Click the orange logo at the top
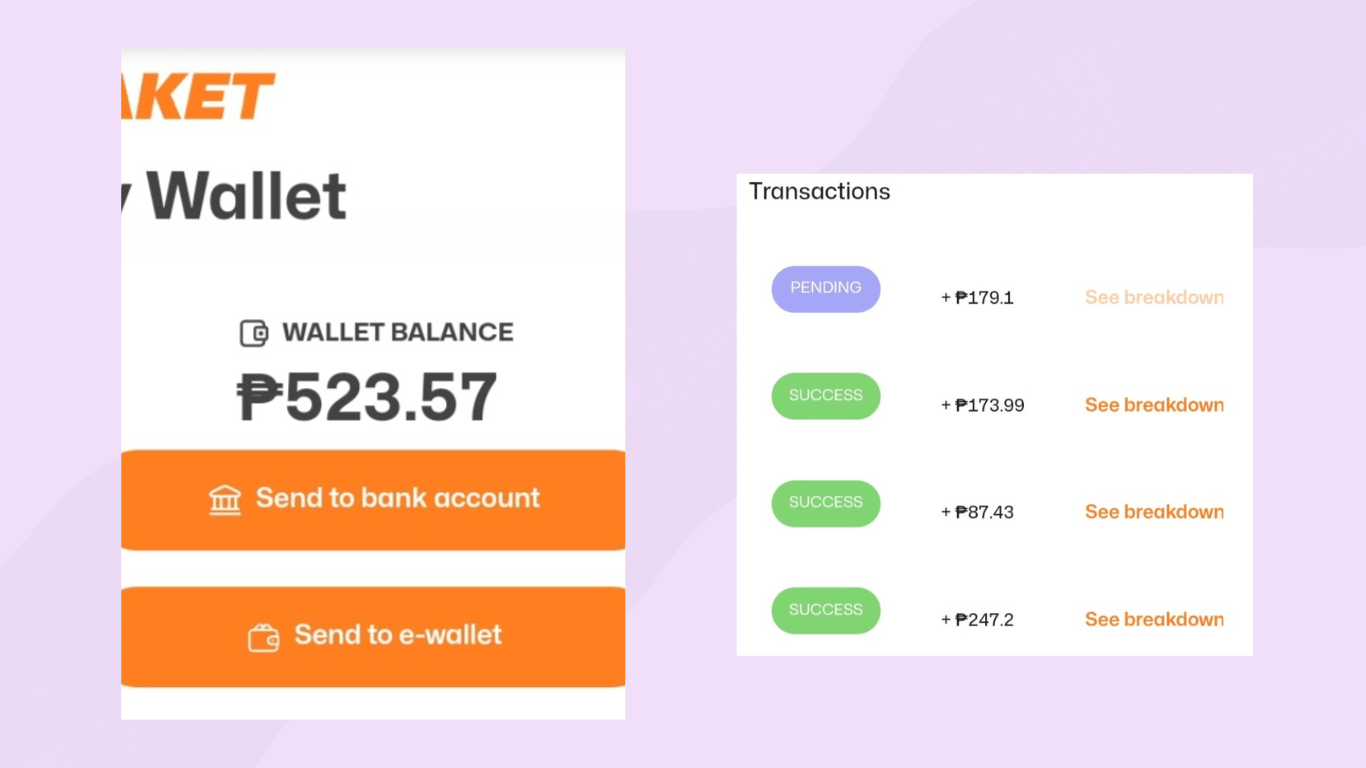 198,98
